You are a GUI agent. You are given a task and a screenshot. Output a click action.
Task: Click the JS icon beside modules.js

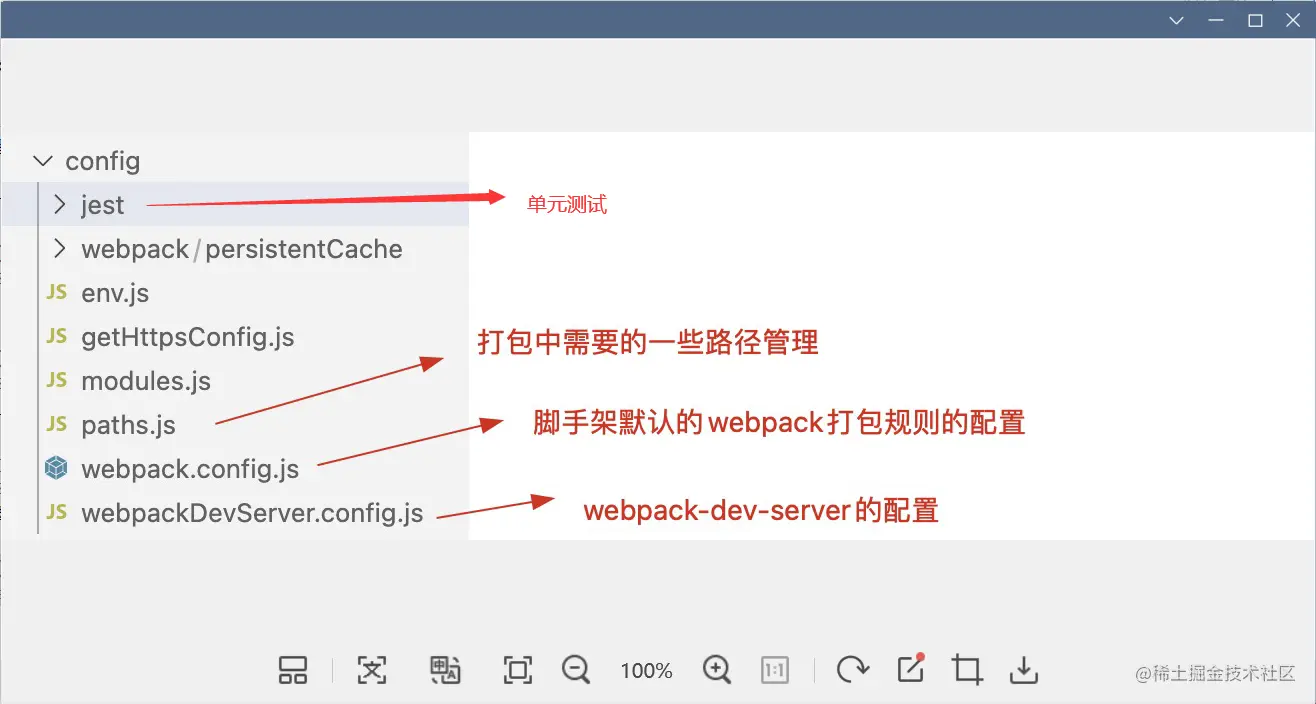click(x=57, y=380)
